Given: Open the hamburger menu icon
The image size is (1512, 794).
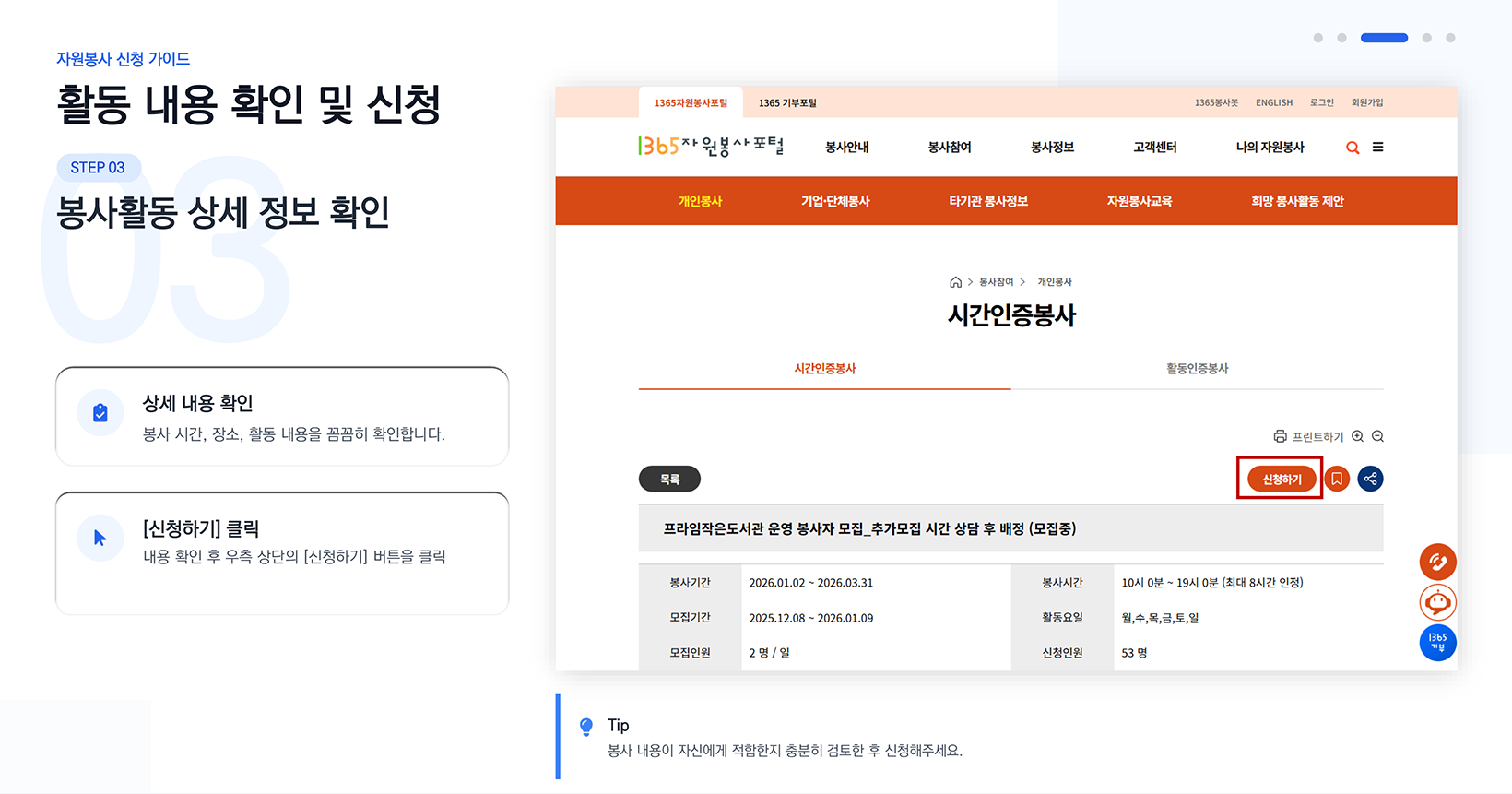Looking at the screenshot, I should pos(1377,147).
